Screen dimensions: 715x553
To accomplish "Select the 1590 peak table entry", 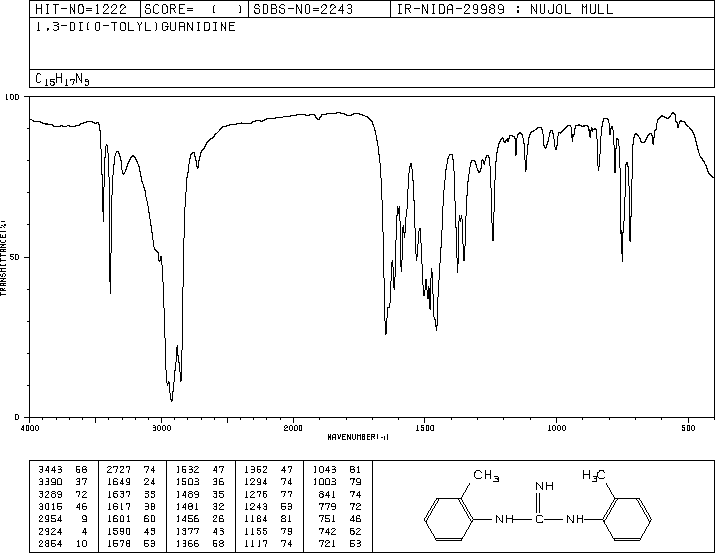I will pos(131,532).
